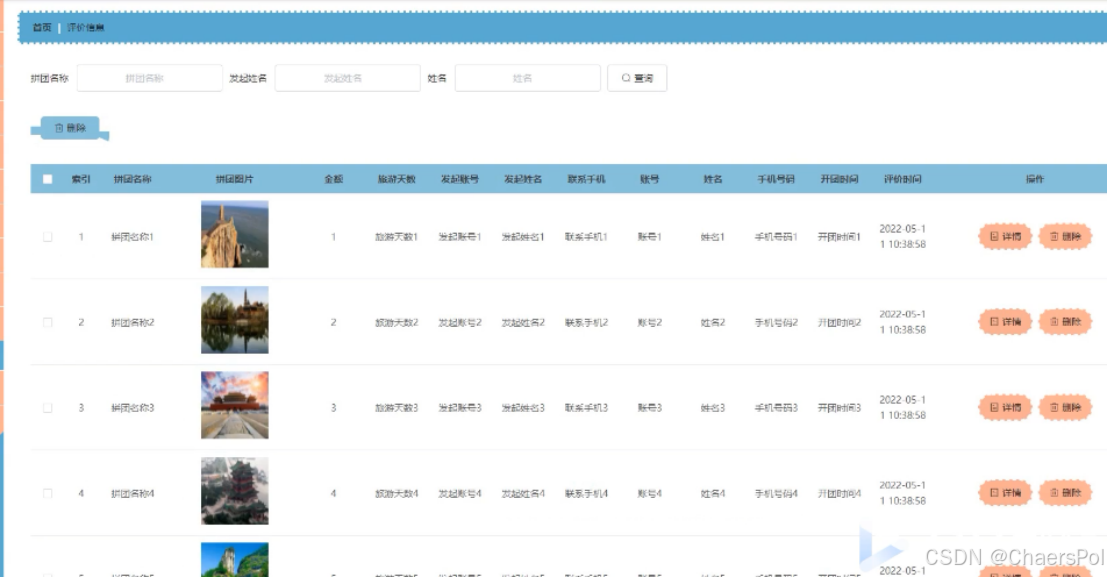Toggle the select-all checkbox in table header

click(47, 179)
